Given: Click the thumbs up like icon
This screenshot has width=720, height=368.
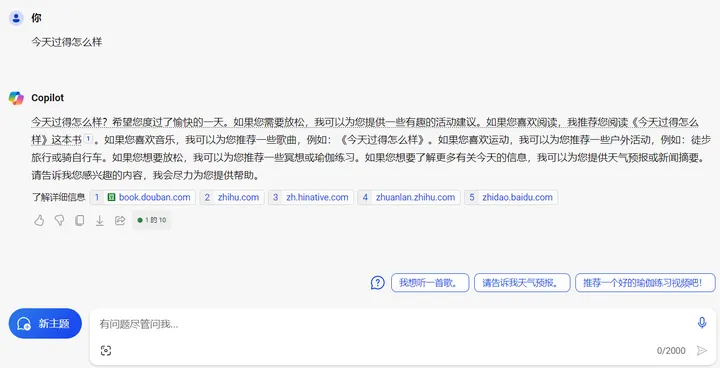Looking at the screenshot, I should [x=39, y=221].
